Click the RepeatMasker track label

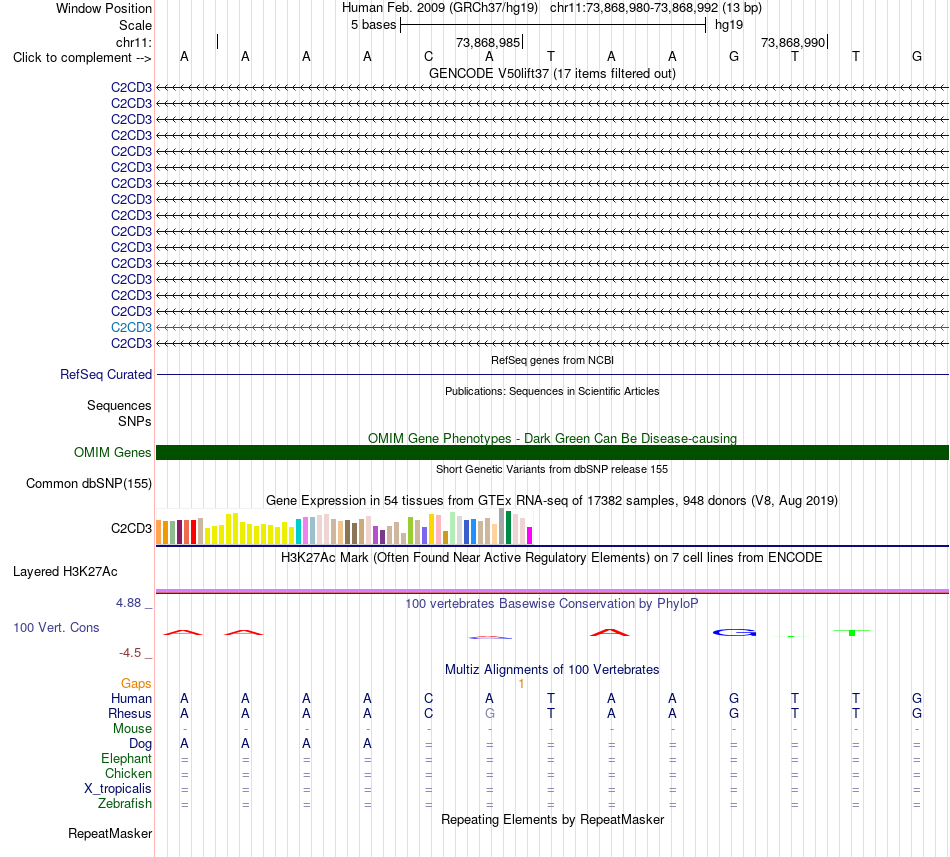click(x=110, y=833)
